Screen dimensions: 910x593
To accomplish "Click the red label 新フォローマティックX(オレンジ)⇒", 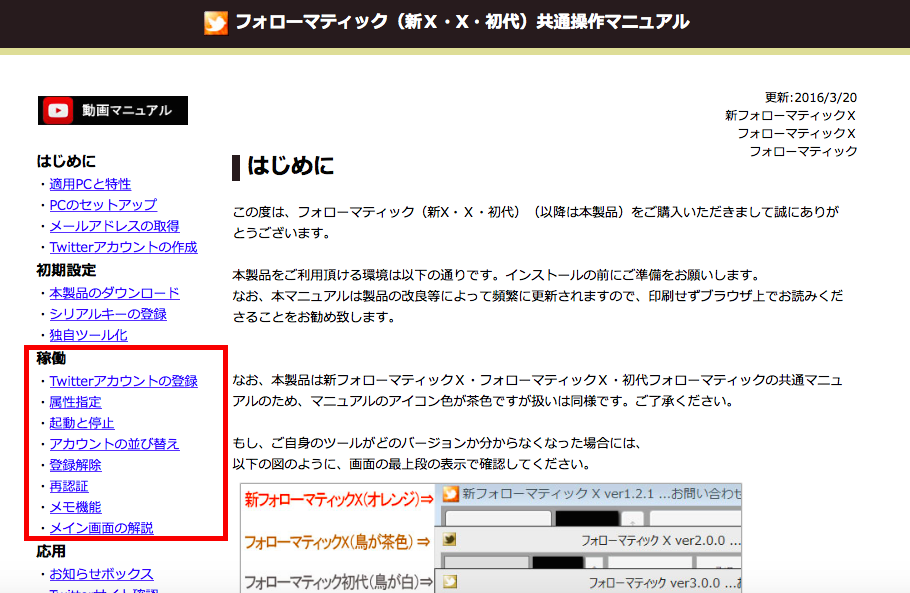I will point(339,499).
